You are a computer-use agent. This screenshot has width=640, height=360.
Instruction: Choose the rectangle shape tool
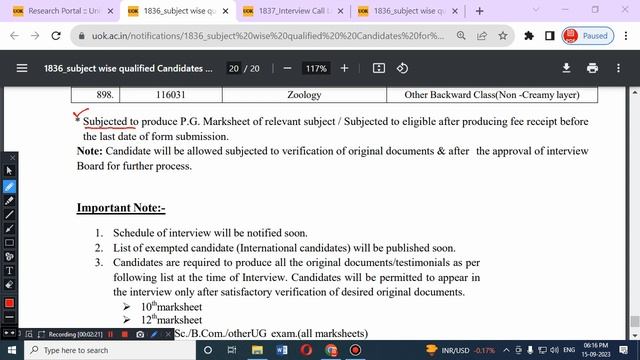click(x=9, y=243)
